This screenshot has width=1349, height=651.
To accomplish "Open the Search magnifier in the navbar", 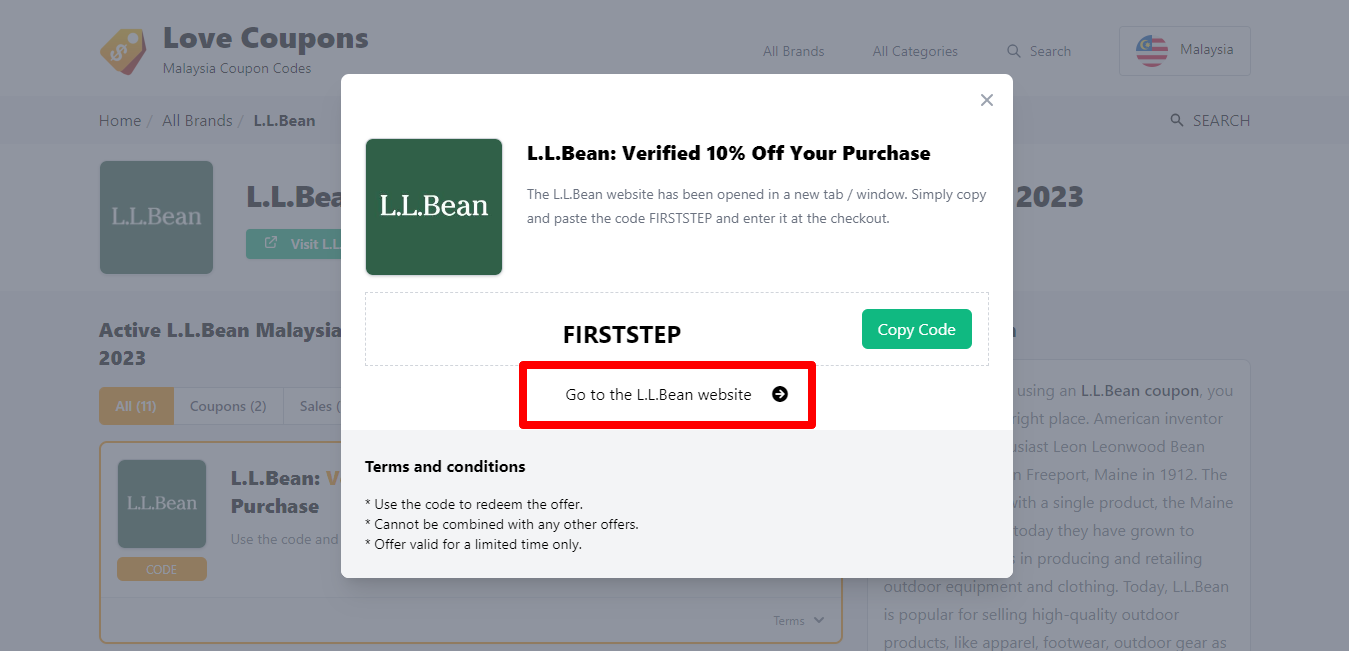I will (x=1014, y=51).
